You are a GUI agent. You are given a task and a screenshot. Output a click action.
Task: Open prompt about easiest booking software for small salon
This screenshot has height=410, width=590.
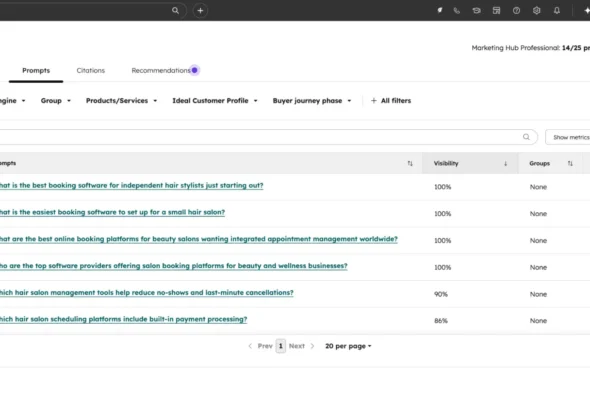click(x=112, y=212)
